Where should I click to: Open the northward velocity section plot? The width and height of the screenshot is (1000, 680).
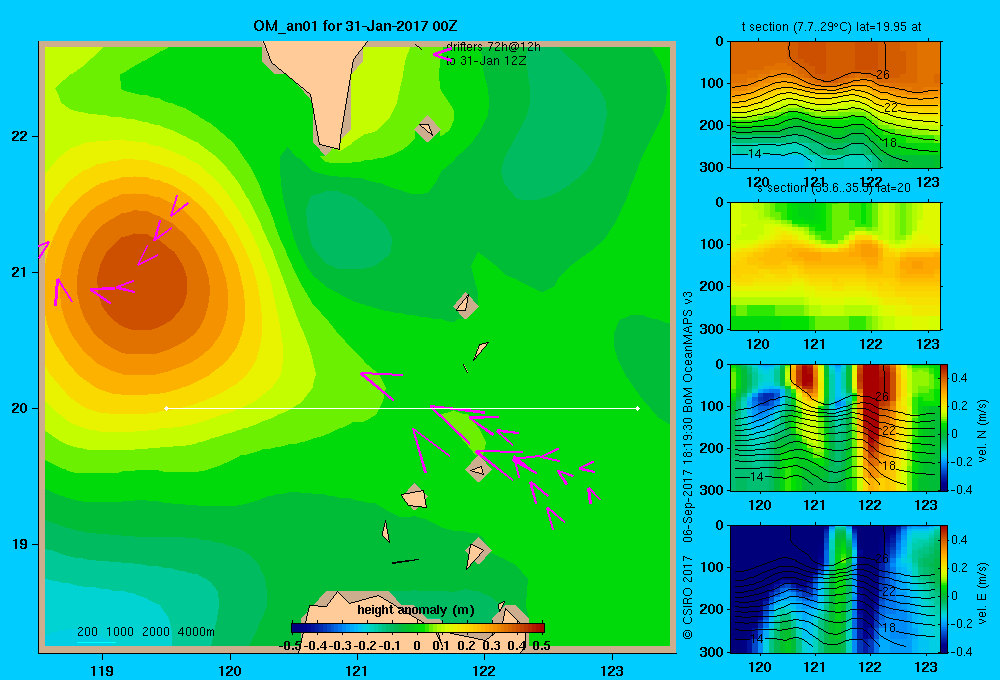tap(835, 427)
